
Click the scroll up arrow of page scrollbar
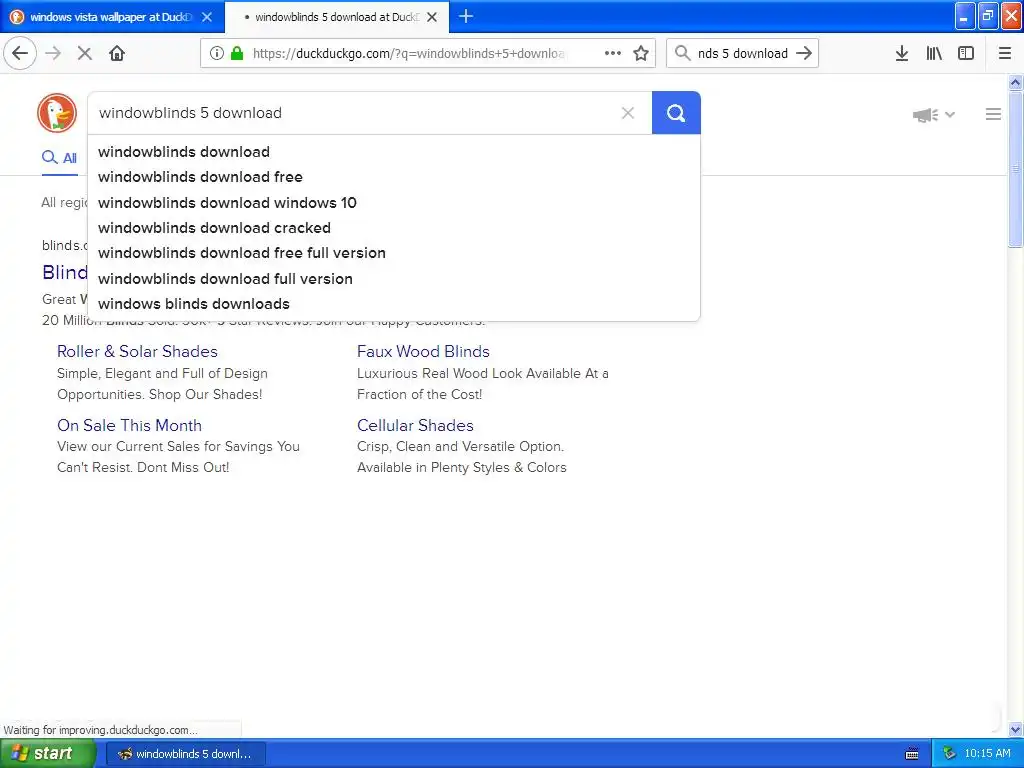click(1015, 83)
